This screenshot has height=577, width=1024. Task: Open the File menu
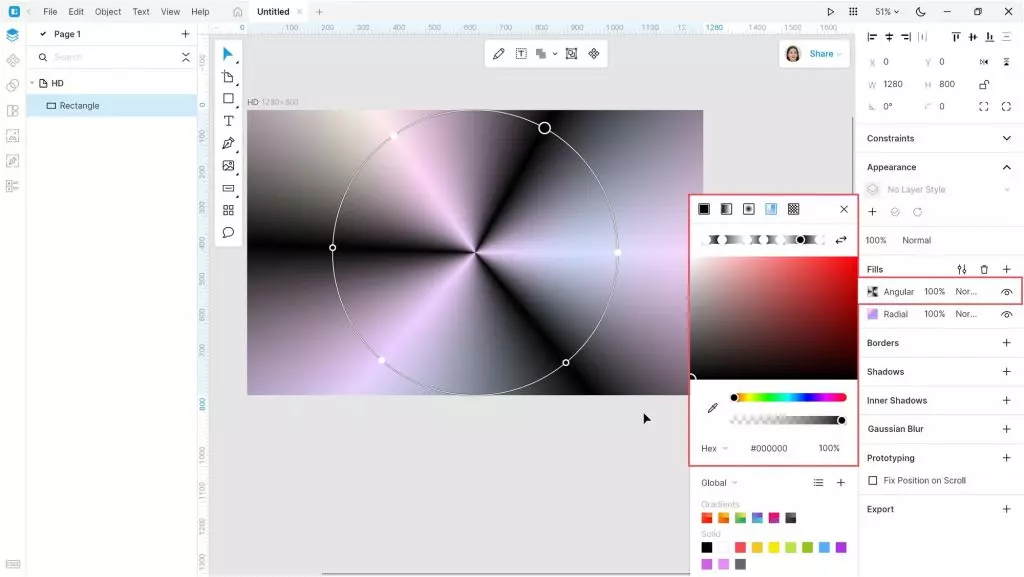click(x=50, y=12)
